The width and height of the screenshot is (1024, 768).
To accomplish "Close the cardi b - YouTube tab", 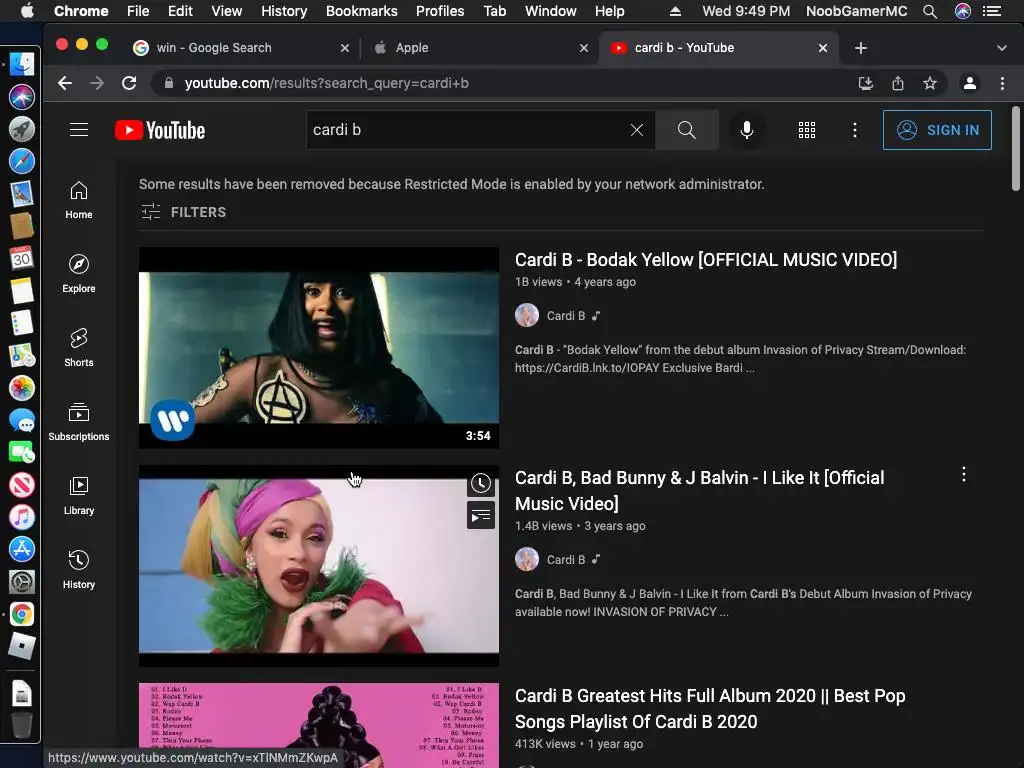I will pyautogui.click(x=823, y=48).
